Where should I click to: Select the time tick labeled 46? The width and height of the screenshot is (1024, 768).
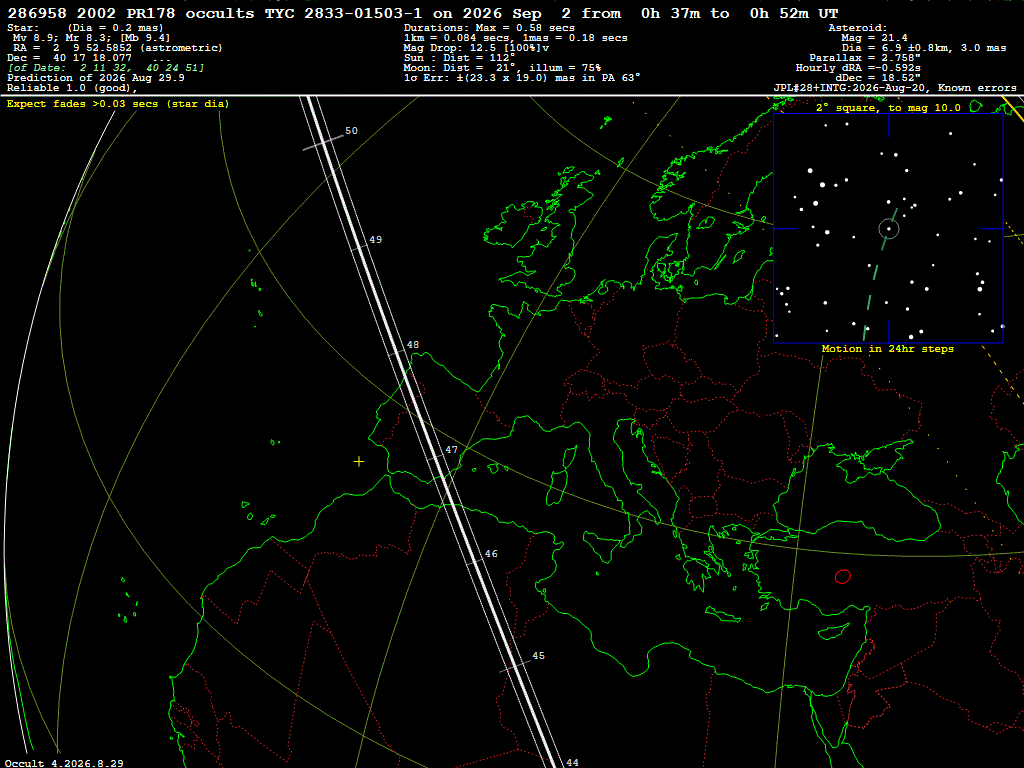coord(491,554)
